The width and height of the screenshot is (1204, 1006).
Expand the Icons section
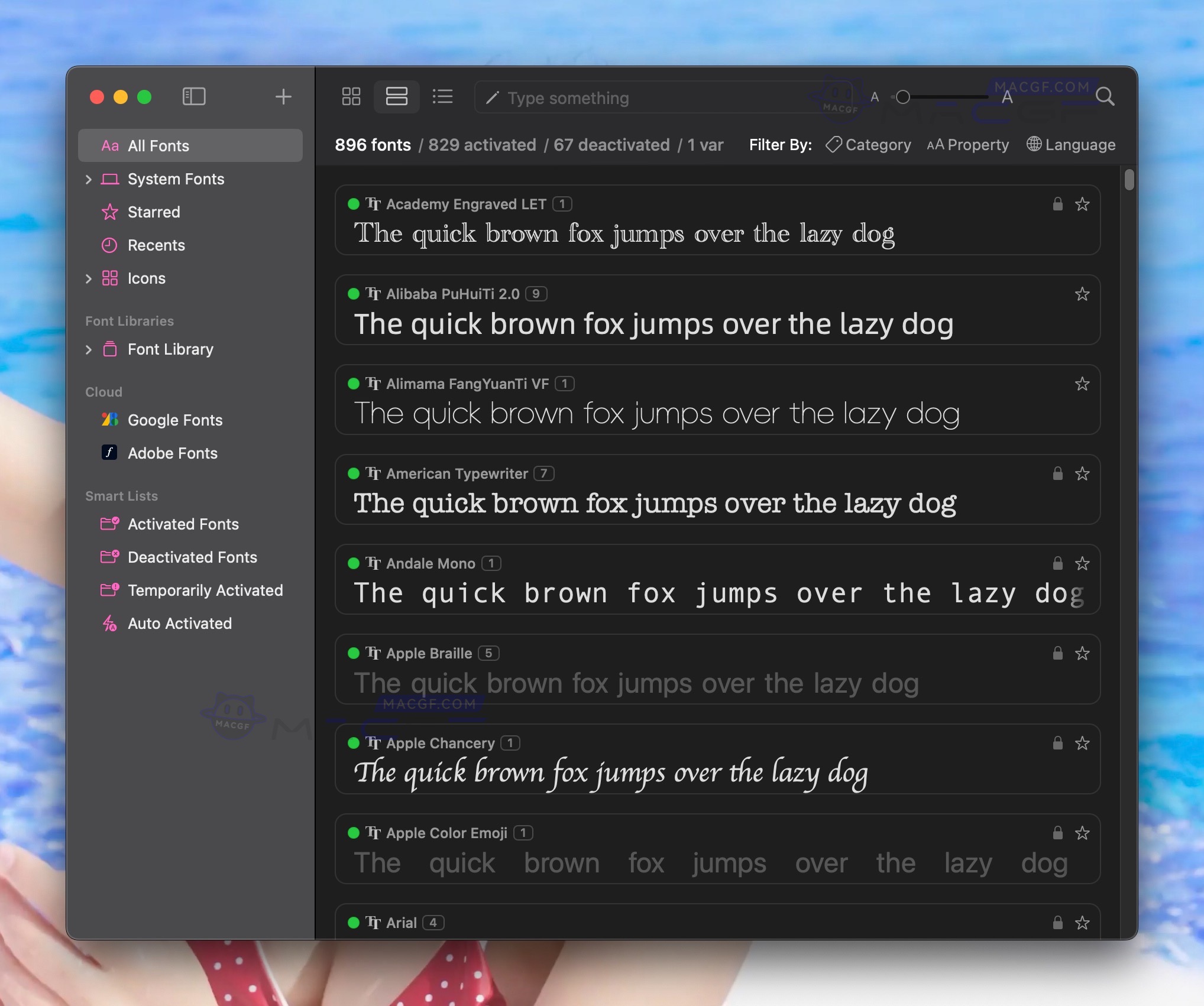coord(89,278)
